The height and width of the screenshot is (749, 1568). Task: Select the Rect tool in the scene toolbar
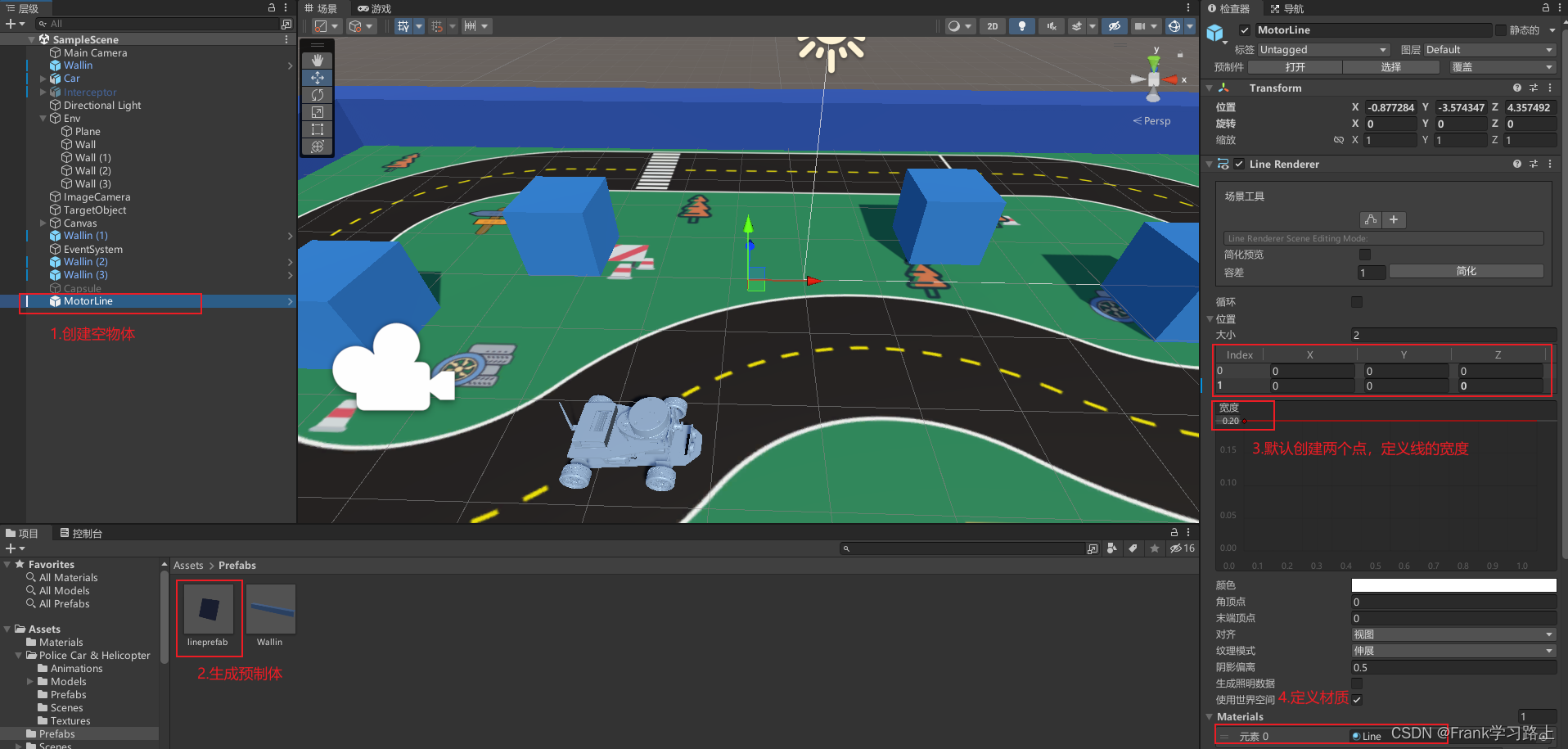[318, 130]
